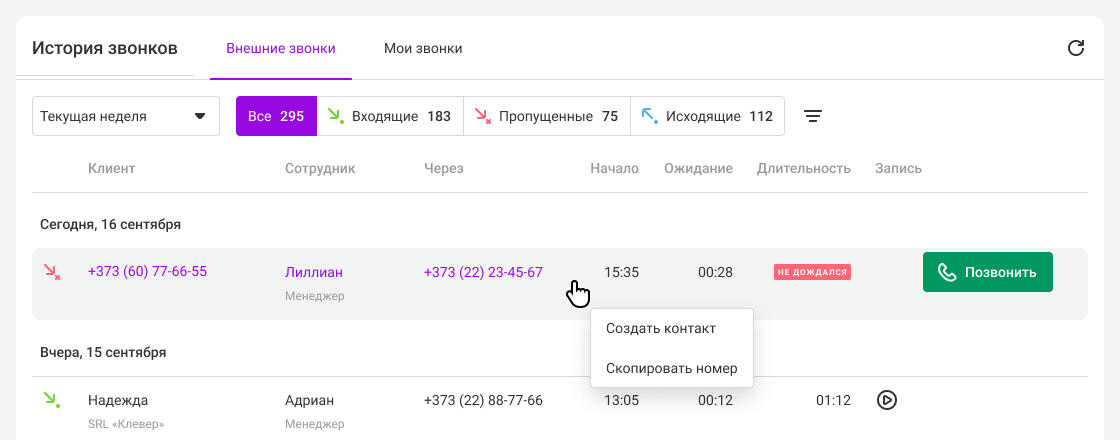The width and height of the screenshot is (1120, 440).
Task: Click the +373 (22) 23-45-67 number link
Action: click(x=483, y=272)
